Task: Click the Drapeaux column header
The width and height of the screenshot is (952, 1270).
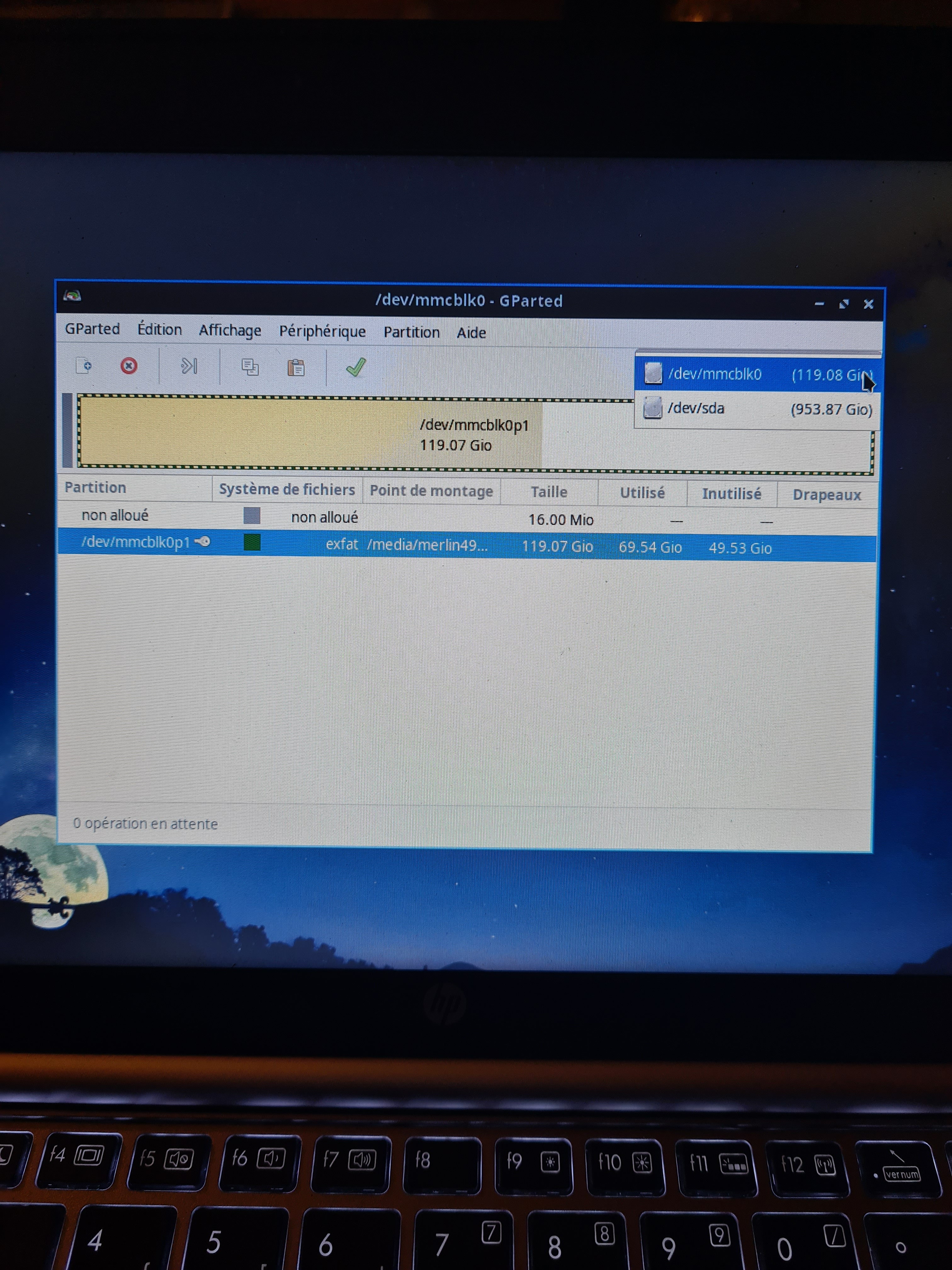Action: coord(827,495)
